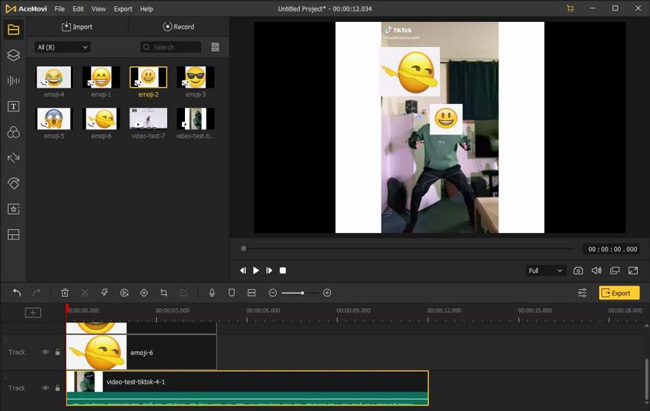This screenshot has height=411, width=650.
Task: Add a marker with shield icon
Action: pos(232,293)
